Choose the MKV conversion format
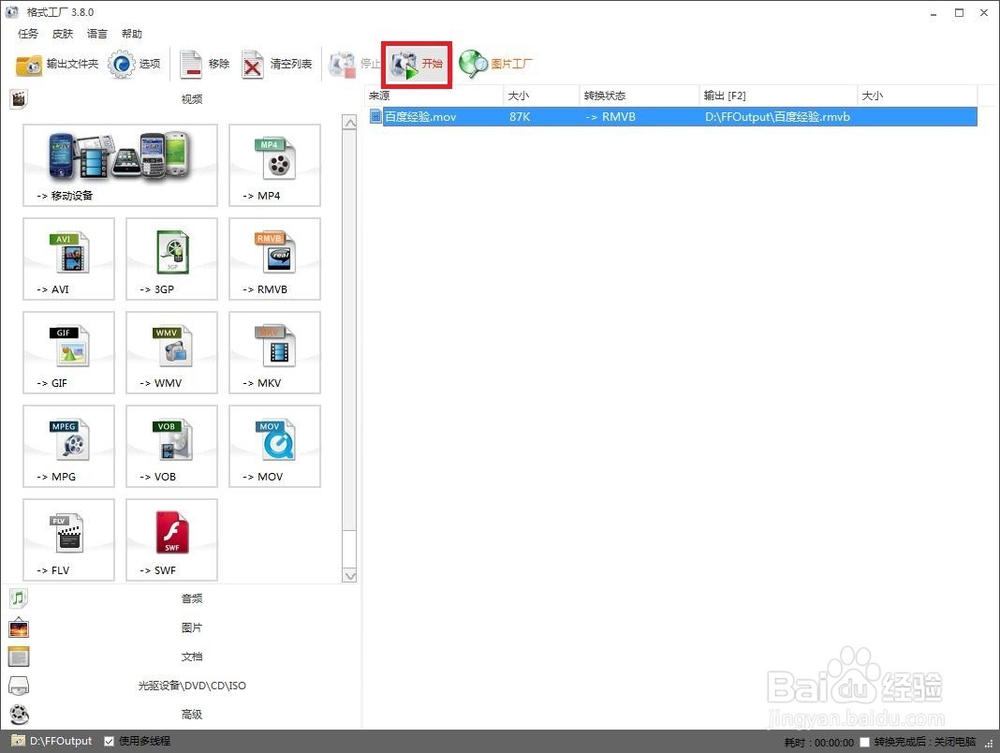1000x753 pixels. [275, 353]
